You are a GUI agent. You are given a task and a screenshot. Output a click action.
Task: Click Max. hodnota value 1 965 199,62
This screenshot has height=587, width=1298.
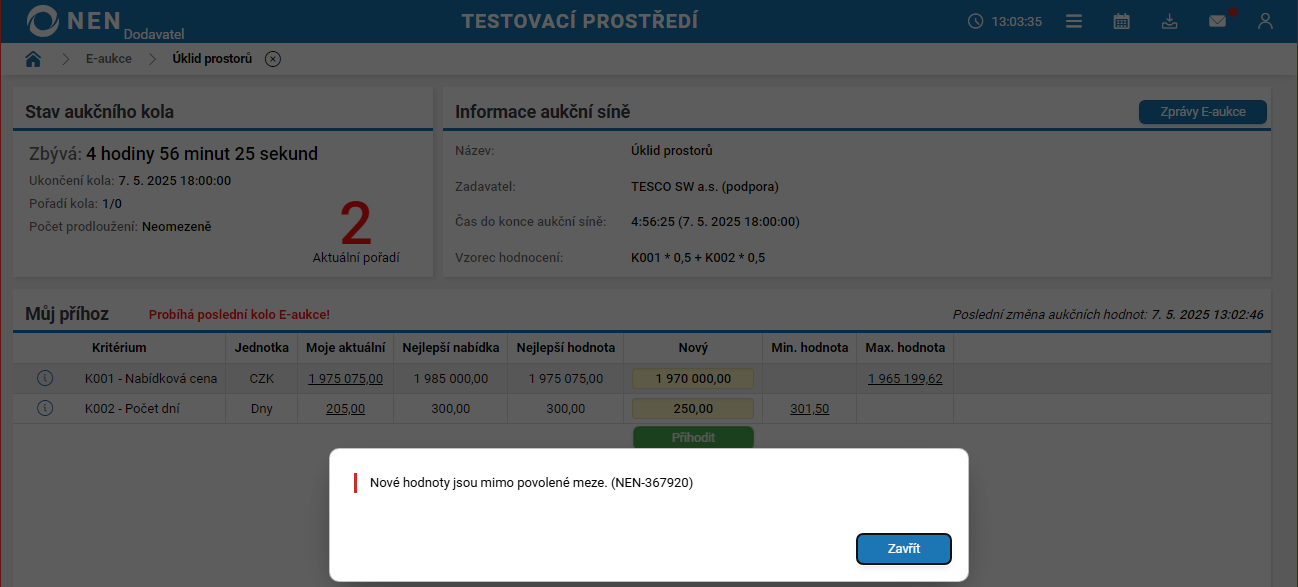905,379
